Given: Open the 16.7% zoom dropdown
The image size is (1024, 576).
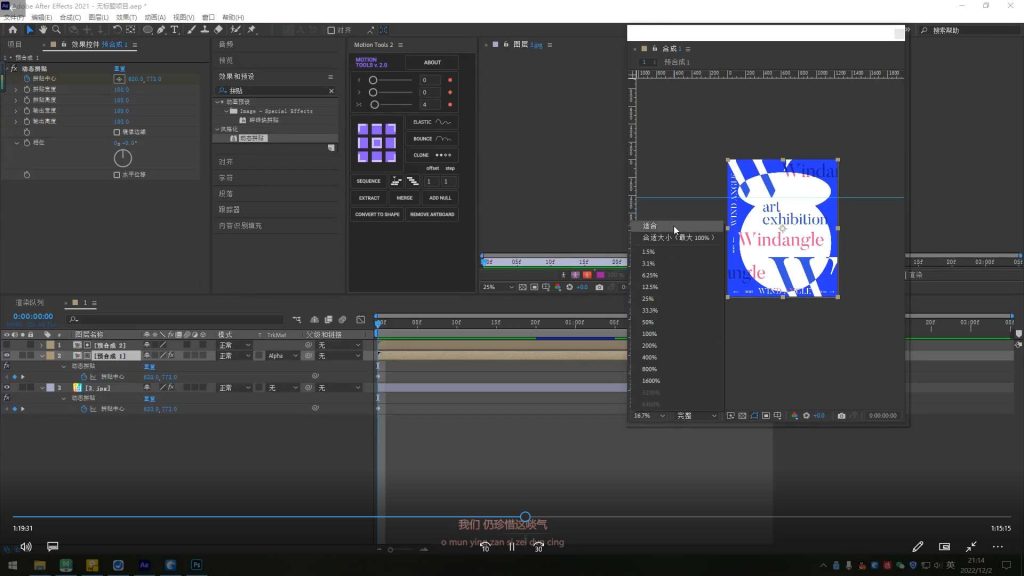Looking at the screenshot, I should [649, 415].
